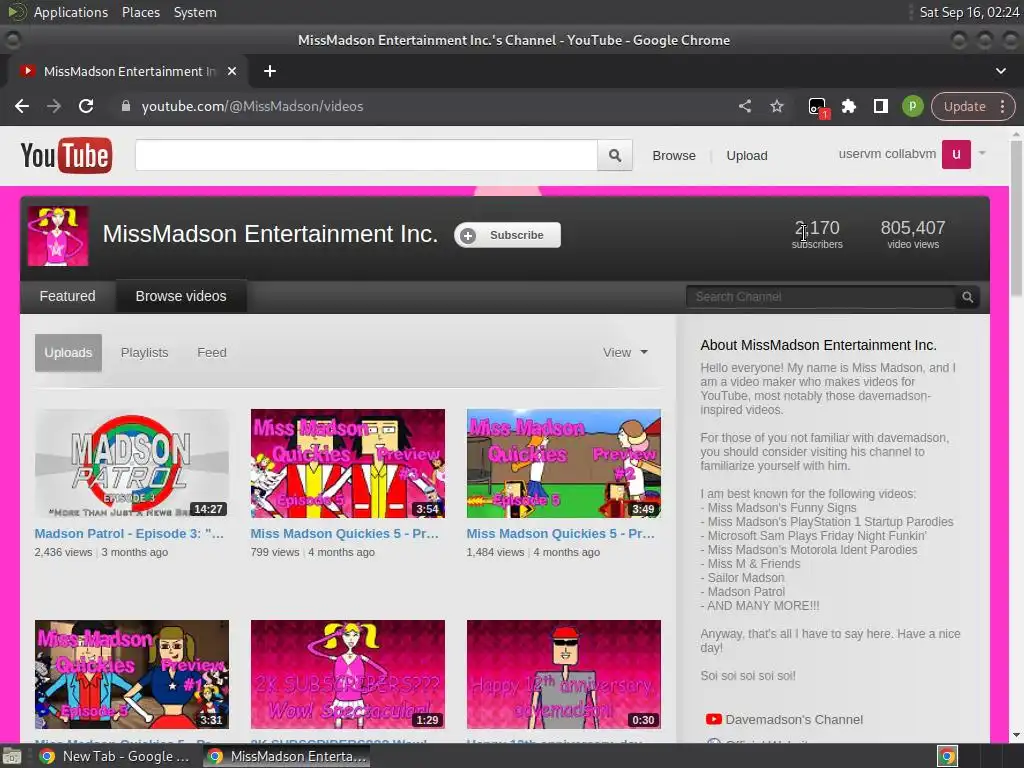Switch to New Tab - Google taskbar window
This screenshot has height=768, width=1024.
116,756
